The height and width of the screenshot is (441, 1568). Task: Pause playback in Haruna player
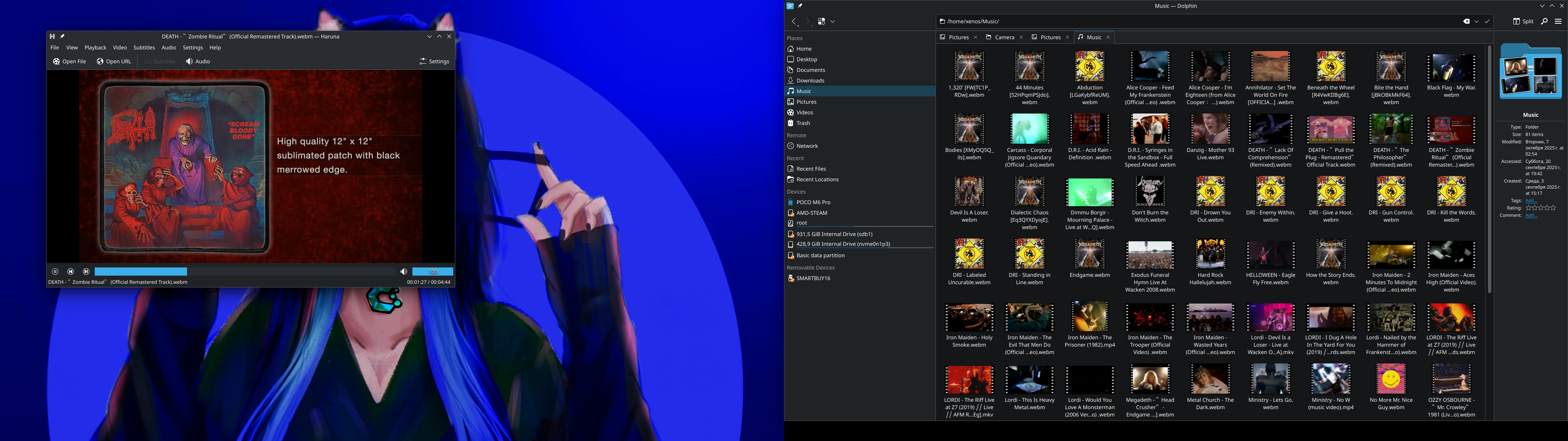tap(55, 272)
